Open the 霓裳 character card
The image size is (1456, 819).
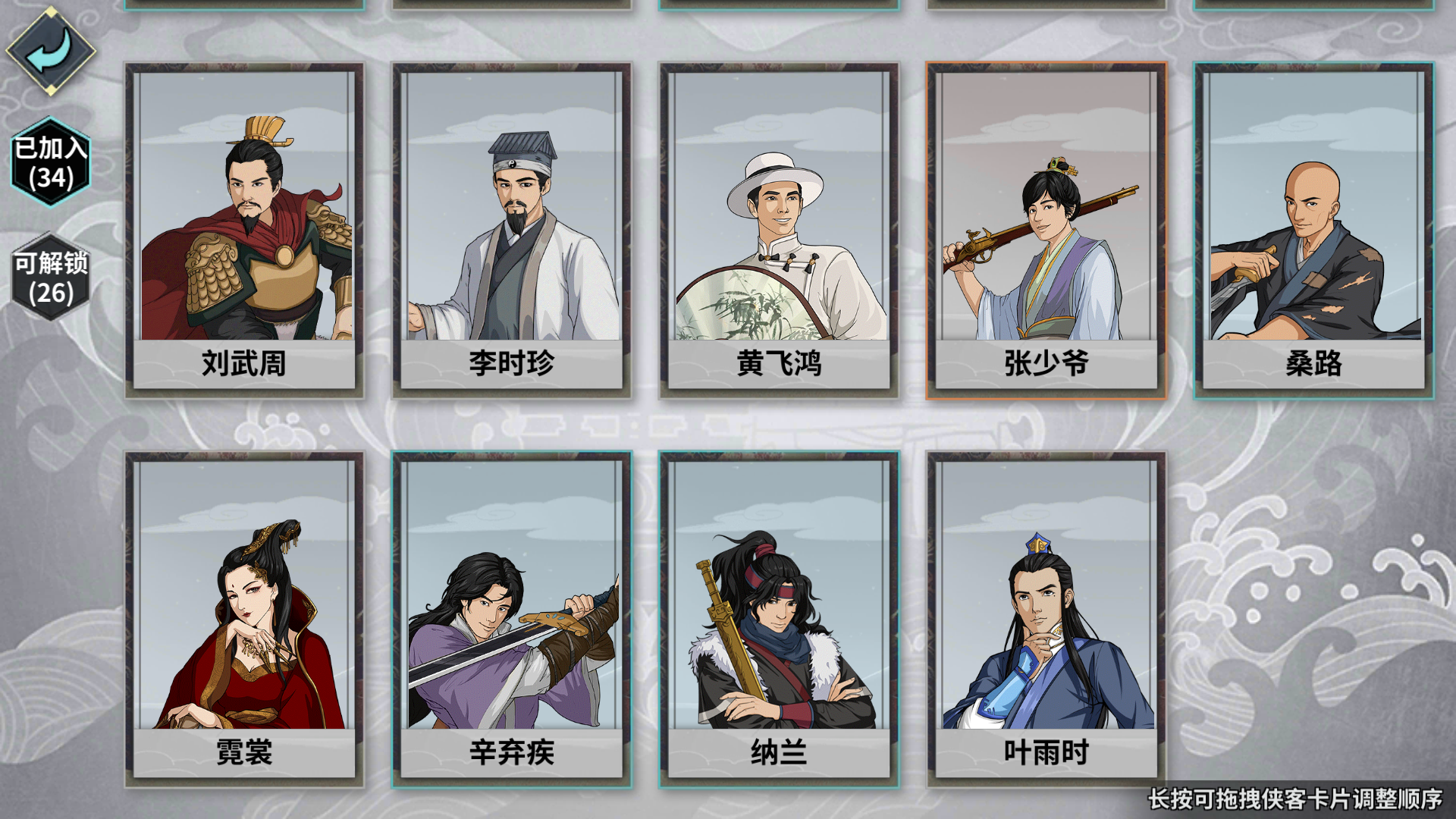(244, 620)
